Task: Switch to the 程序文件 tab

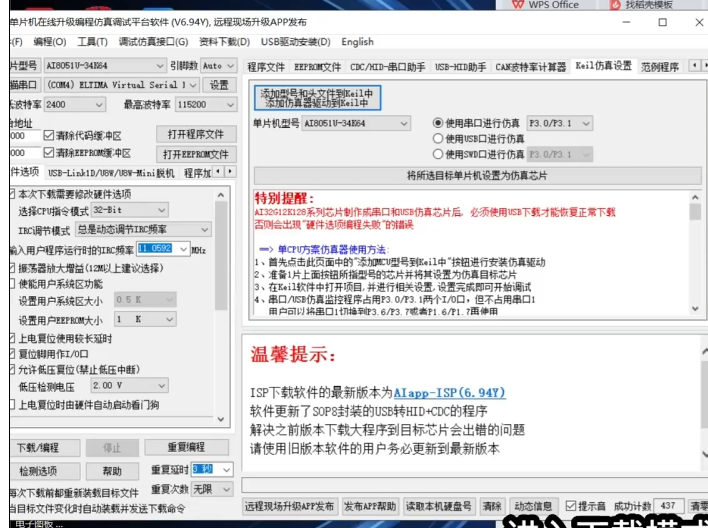Action: click(266, 67)
